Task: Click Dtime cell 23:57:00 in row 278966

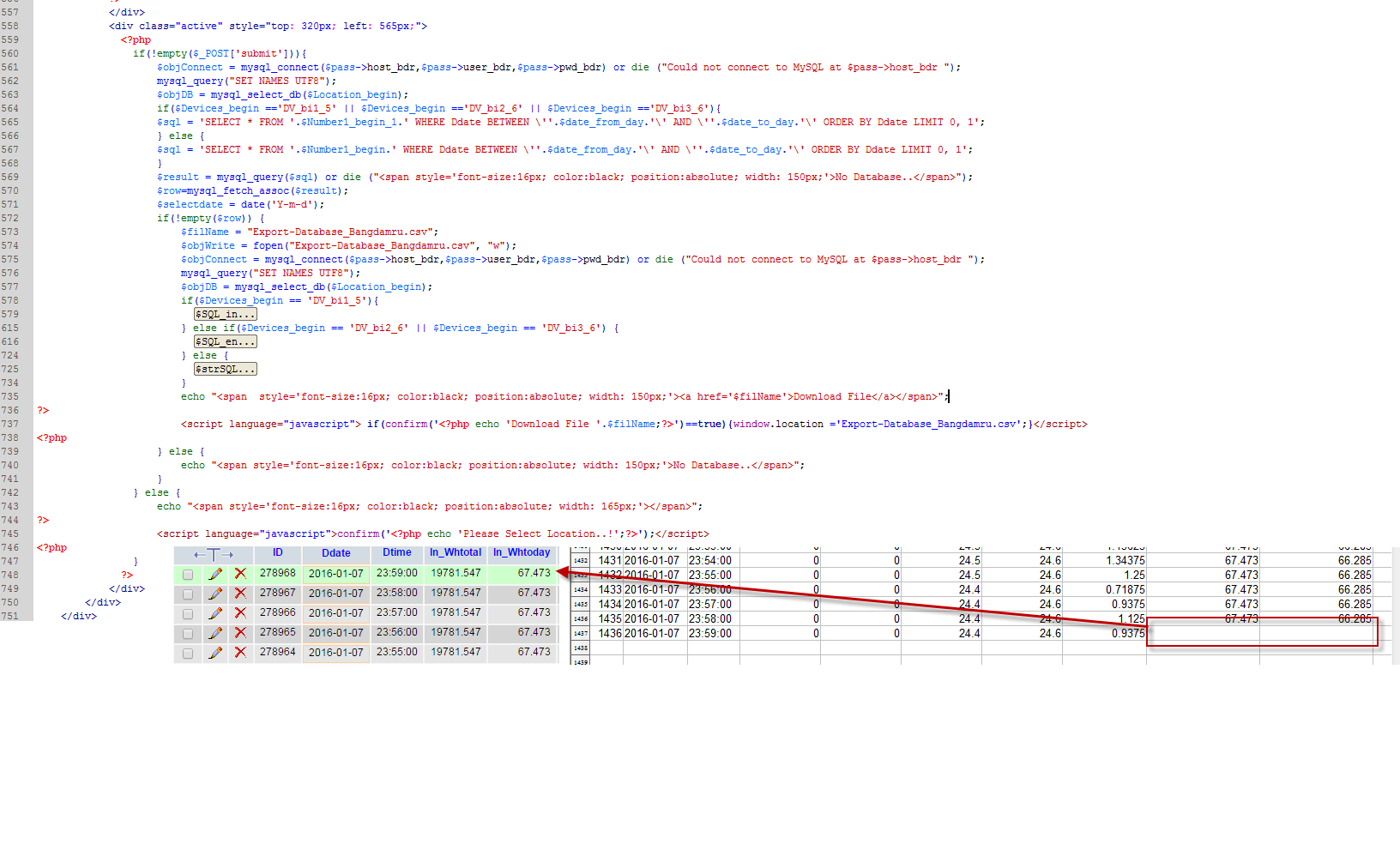Action: point(397,612)
